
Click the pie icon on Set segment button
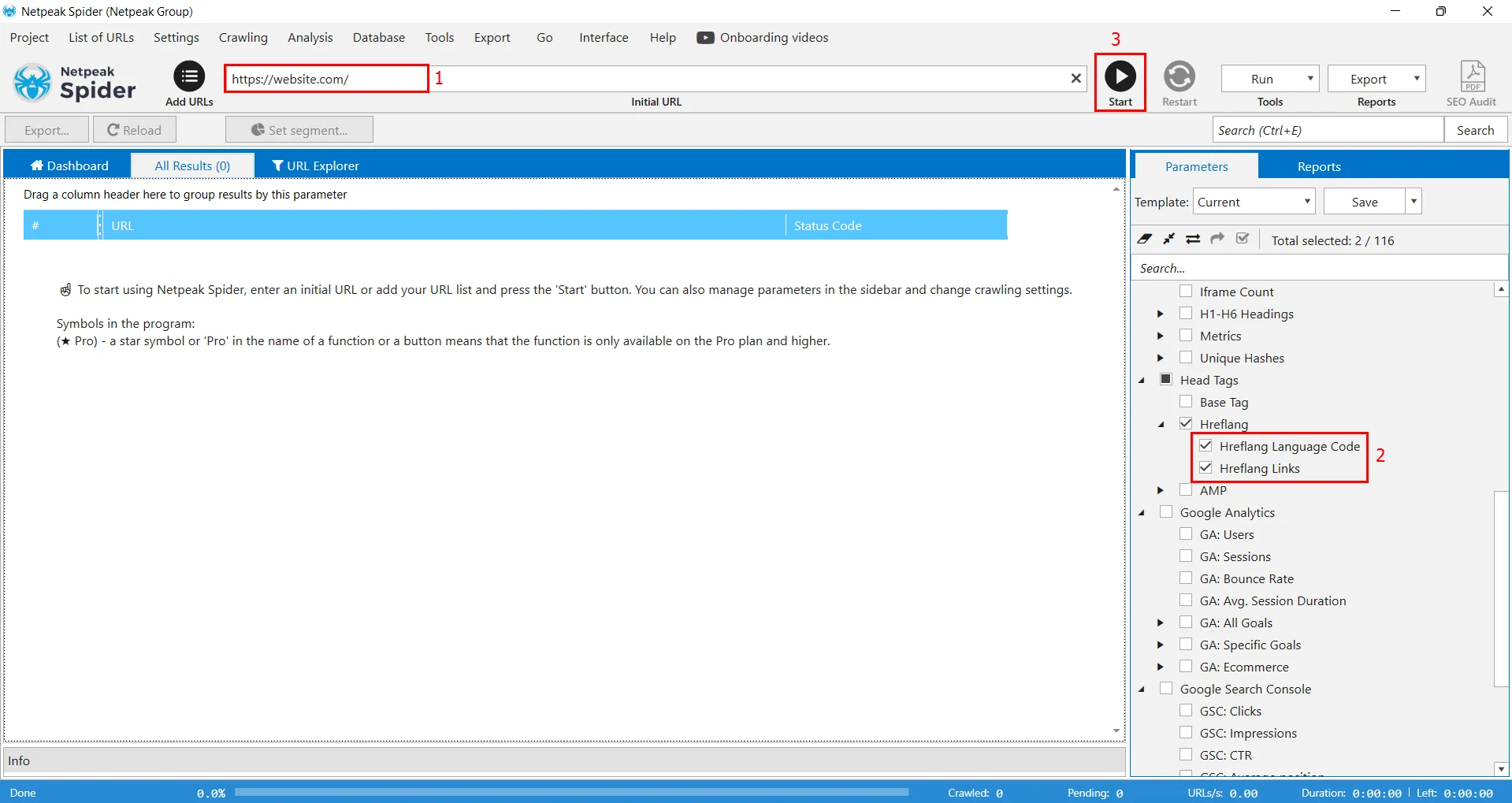(x=258, y=130)
